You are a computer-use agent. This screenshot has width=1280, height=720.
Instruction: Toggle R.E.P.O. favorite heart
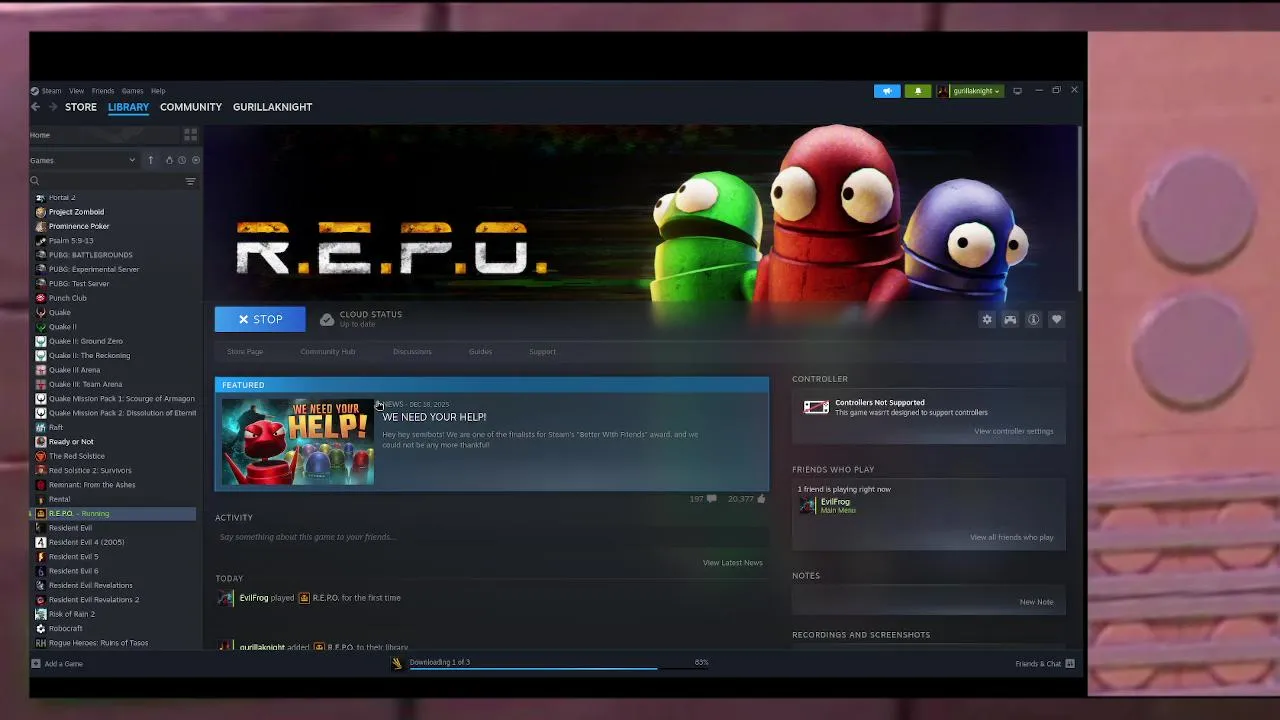[x=1056, y=319]
